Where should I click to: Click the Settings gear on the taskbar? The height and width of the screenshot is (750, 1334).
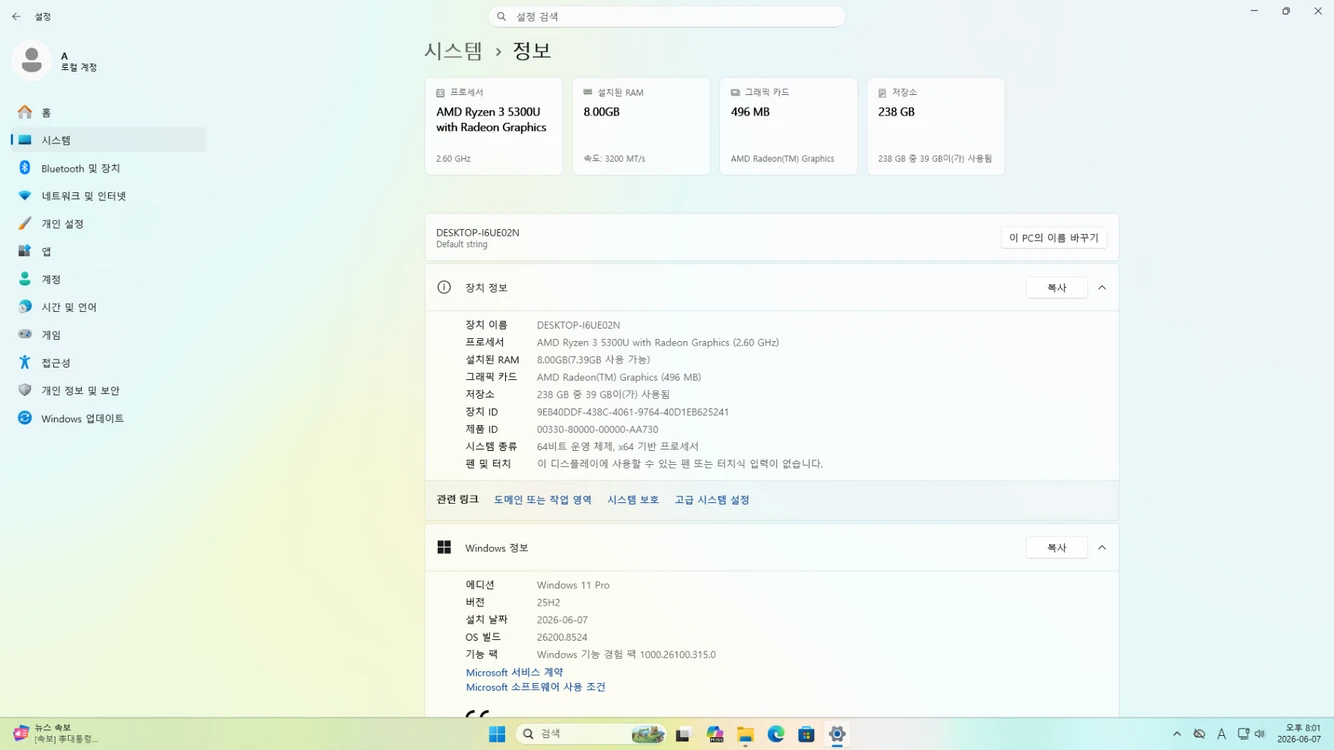coord(837,735)
